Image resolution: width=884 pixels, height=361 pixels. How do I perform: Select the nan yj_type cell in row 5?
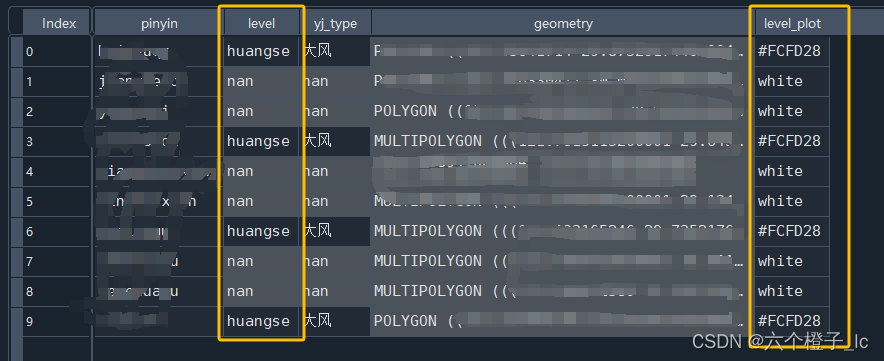[x=335, y=201]
